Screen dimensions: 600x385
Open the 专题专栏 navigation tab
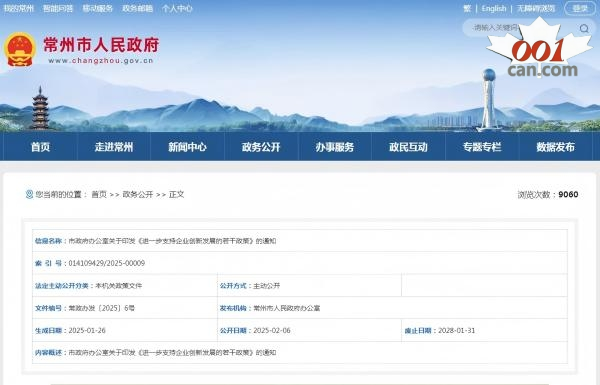pos(482,147)
